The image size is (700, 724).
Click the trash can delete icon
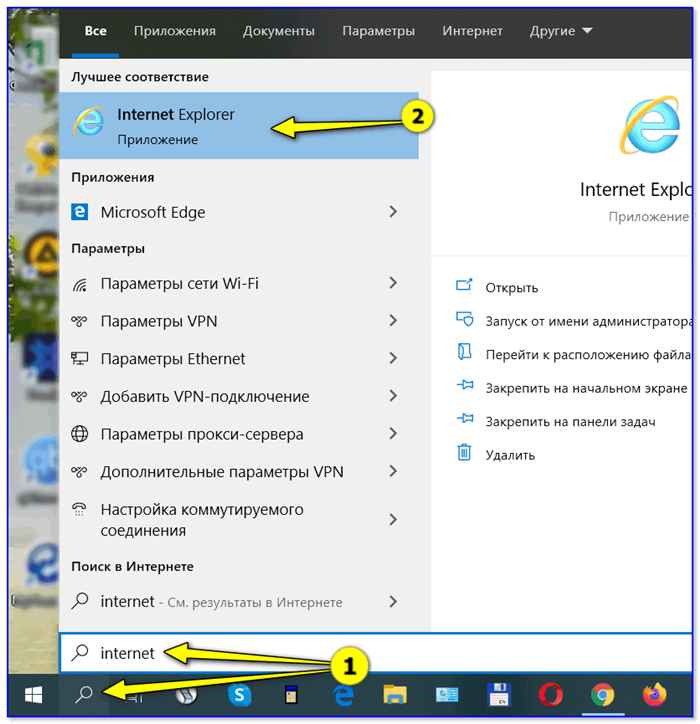(464, 452)
